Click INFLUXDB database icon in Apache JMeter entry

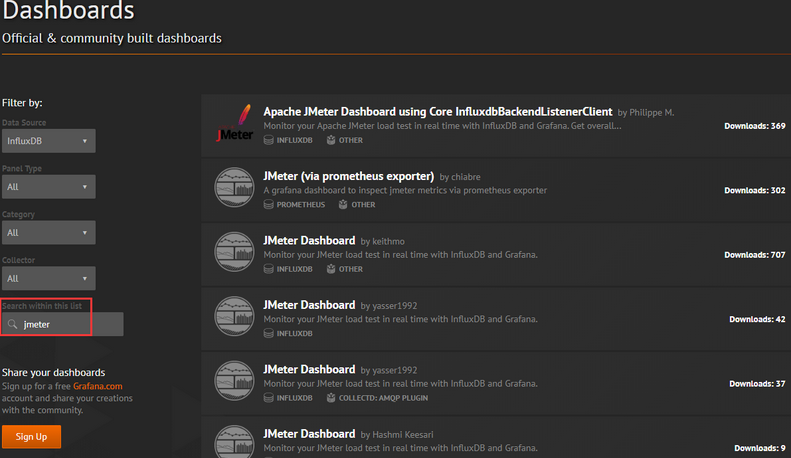pos(269,140)
